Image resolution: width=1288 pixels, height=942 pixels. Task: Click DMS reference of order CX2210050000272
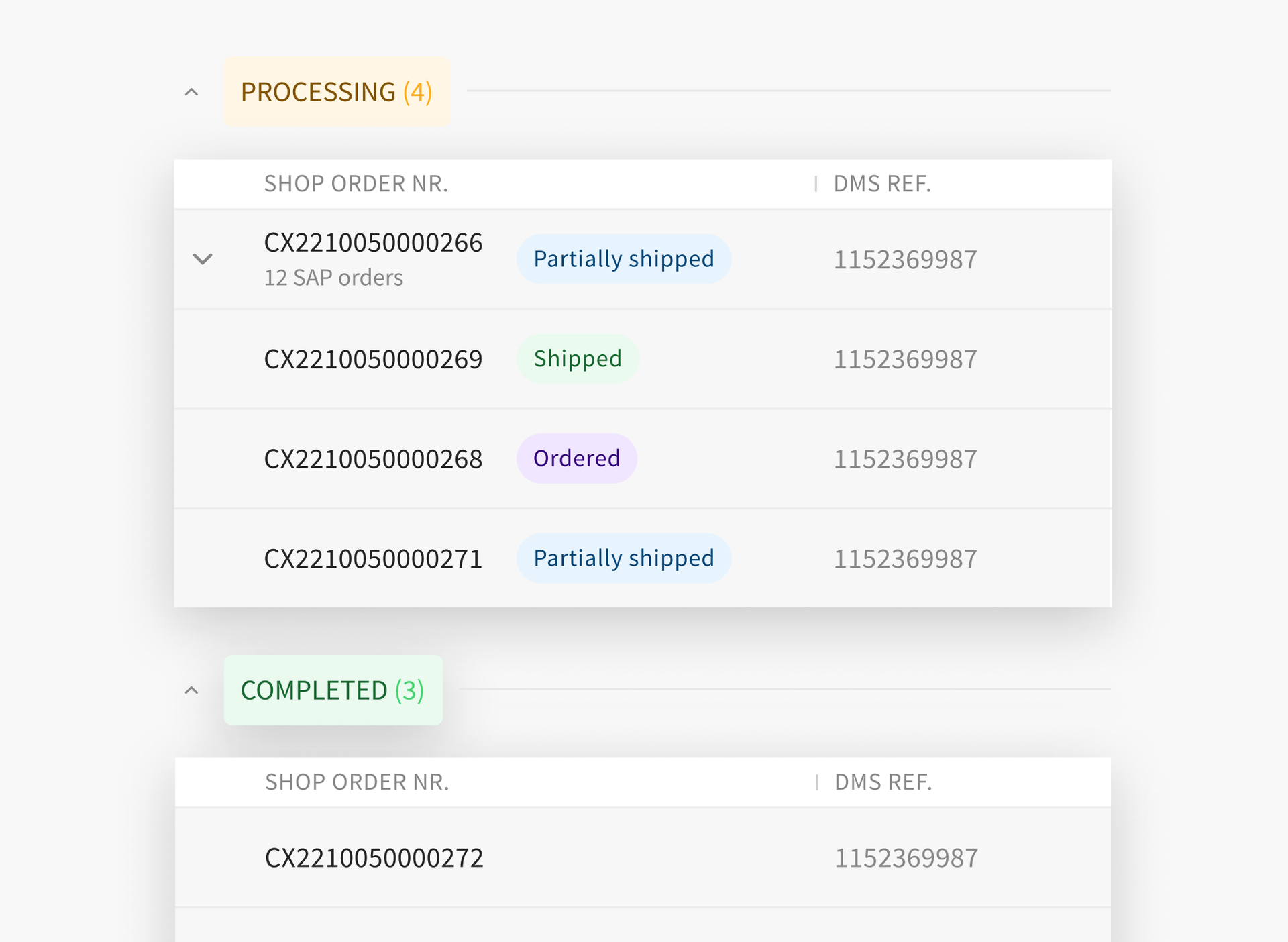tap(906, 858)
